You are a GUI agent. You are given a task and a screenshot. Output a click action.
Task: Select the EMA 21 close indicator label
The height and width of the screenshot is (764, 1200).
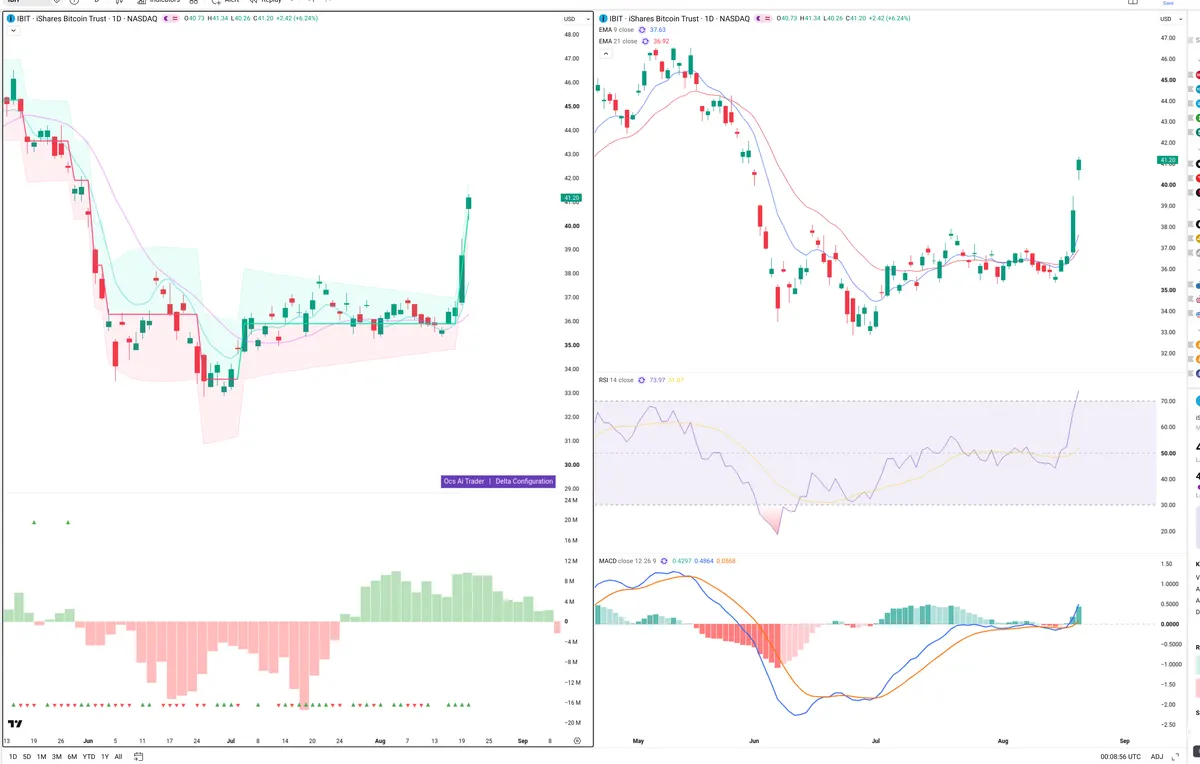click(618, 41)
